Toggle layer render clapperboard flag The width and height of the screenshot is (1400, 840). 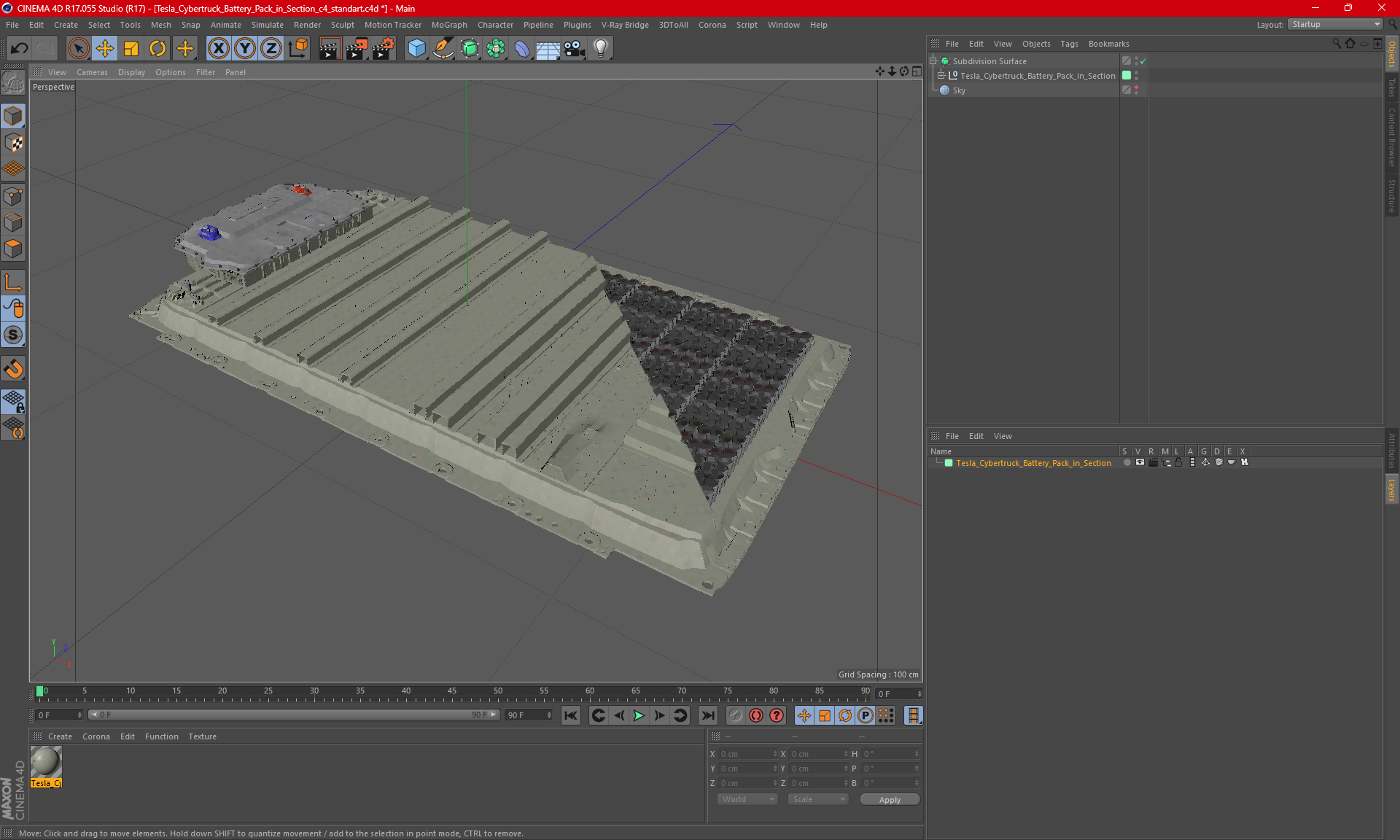[x=1153, y=462]
